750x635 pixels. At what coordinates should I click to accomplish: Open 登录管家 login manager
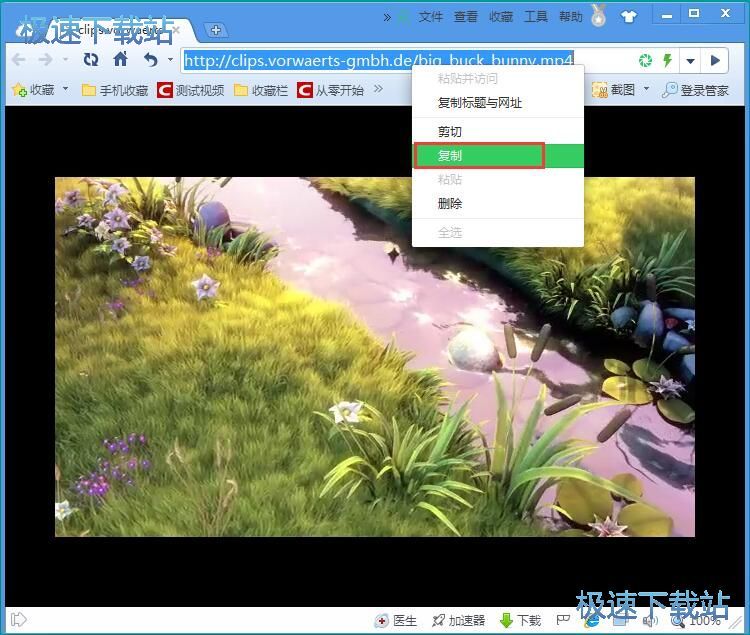pos(695,90)
